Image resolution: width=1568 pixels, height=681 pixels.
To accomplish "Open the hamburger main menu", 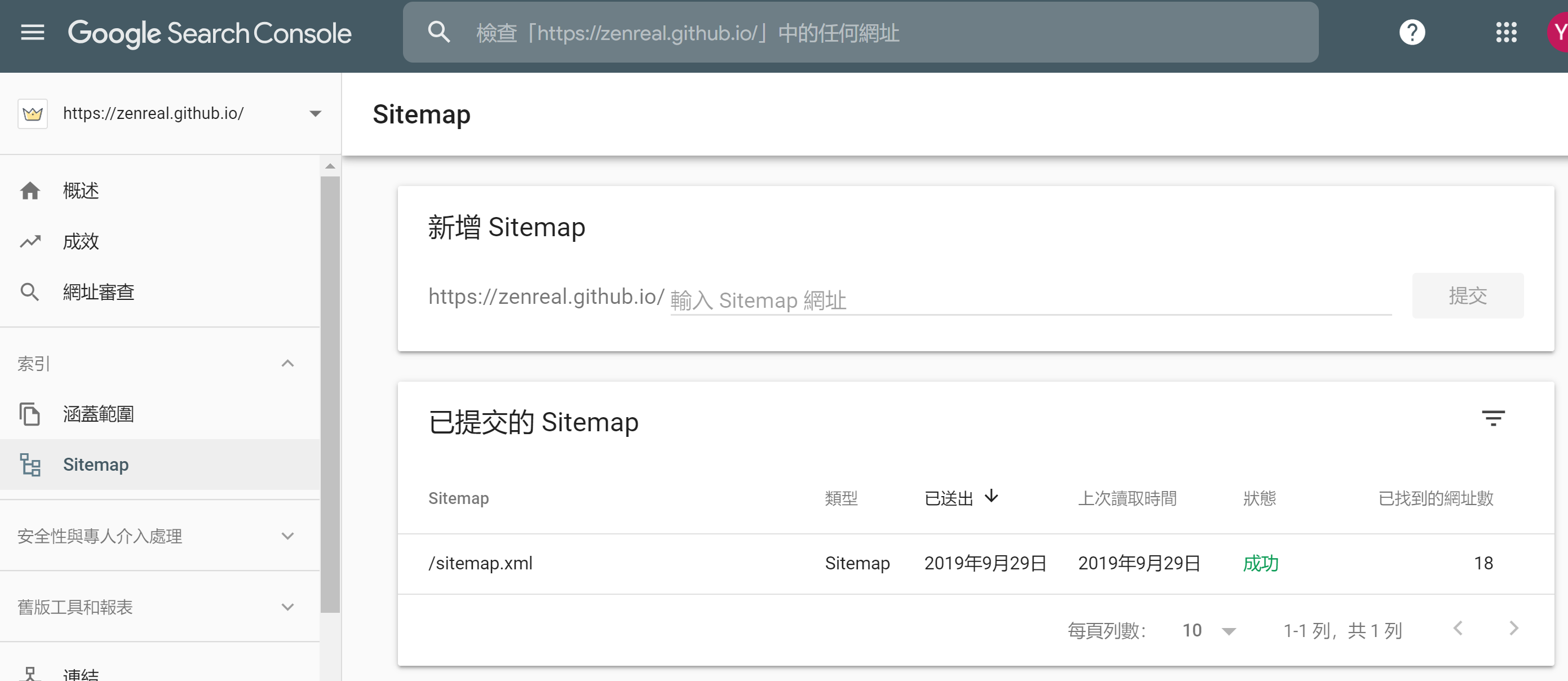I will 32,32.
